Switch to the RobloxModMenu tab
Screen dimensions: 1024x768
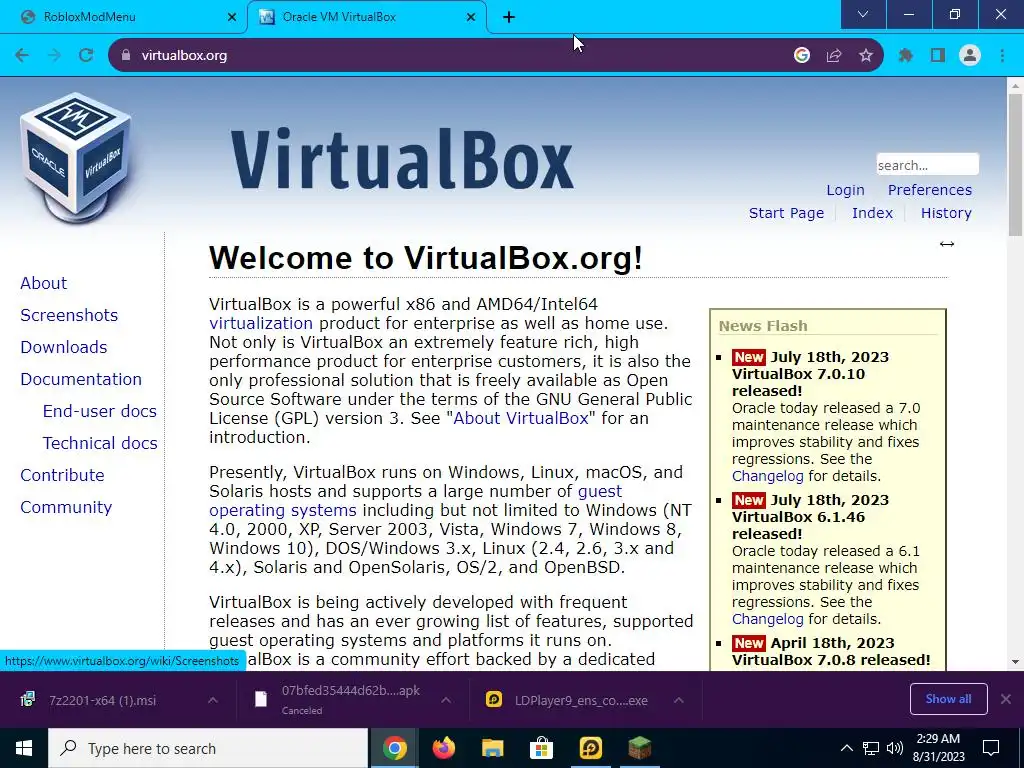click(124, 17)
